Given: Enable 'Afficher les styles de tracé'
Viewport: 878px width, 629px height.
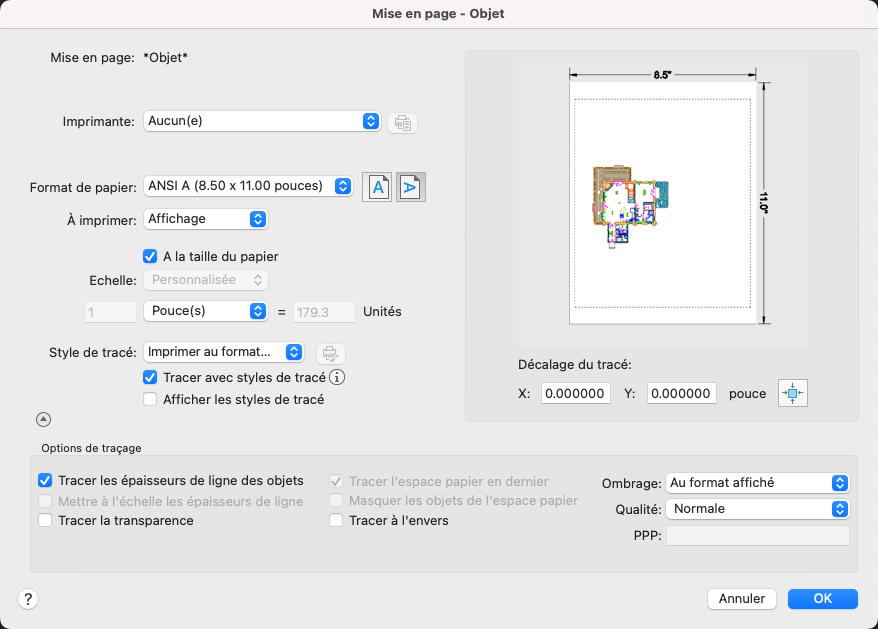Looking at the screenshot, I should pos(151,400).
